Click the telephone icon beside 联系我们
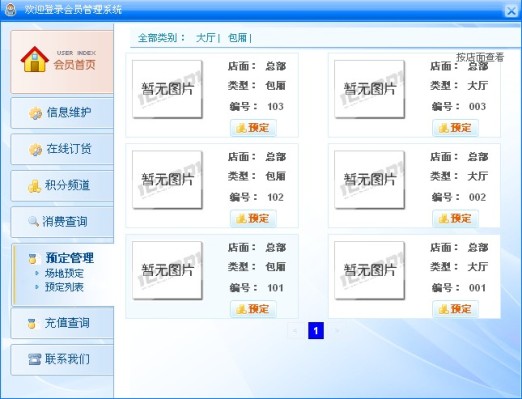522x399 pixels. point(35,359)
